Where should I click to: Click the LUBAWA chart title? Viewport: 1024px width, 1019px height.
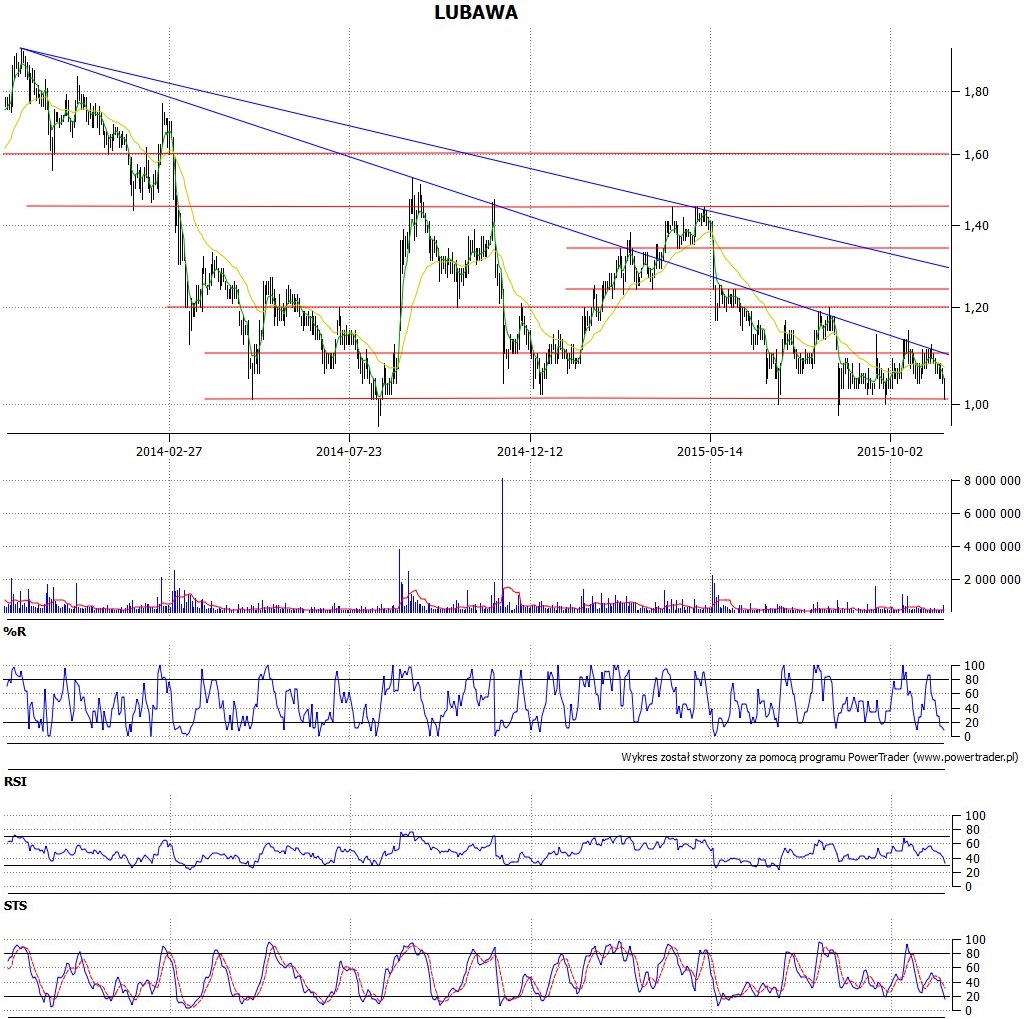point(475,12)
